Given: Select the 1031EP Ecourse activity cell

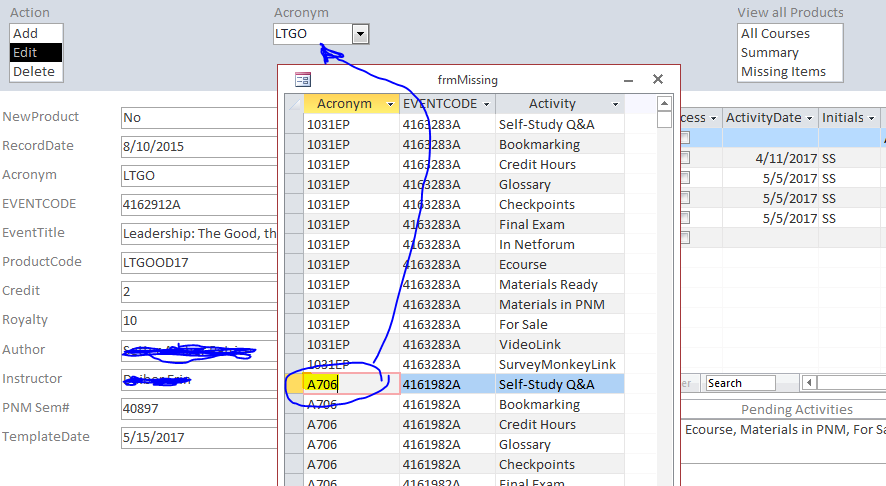Looking at the screenshot, I should tap(560, 264).
